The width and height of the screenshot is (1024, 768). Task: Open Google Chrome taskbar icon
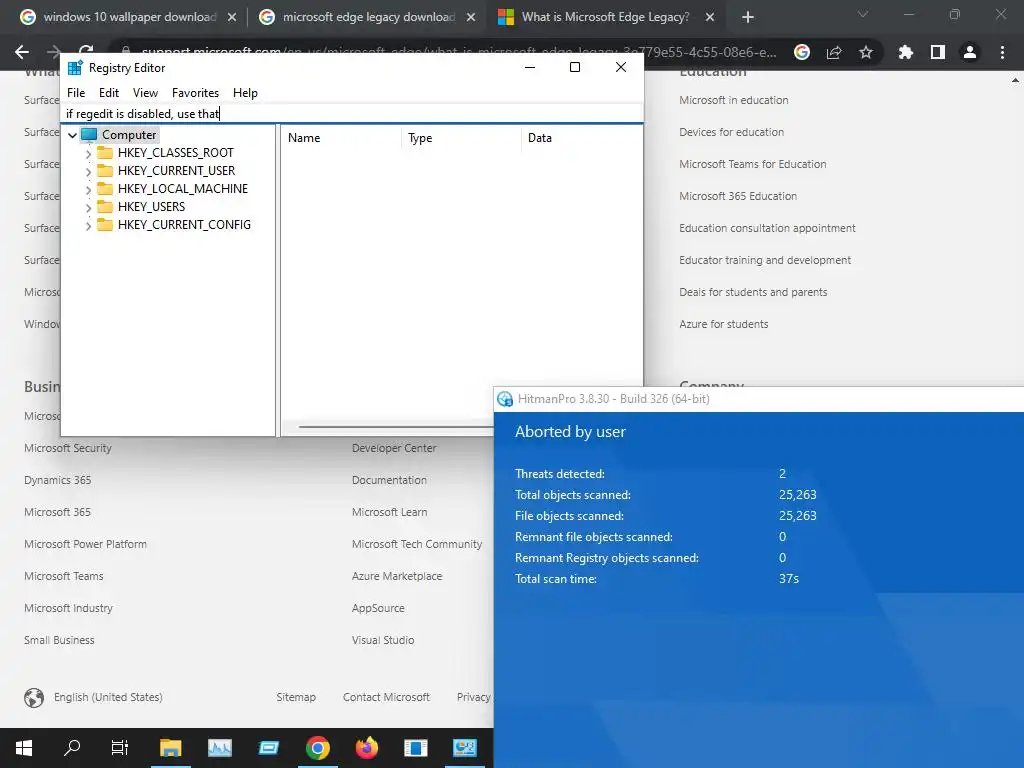[317, 748]
